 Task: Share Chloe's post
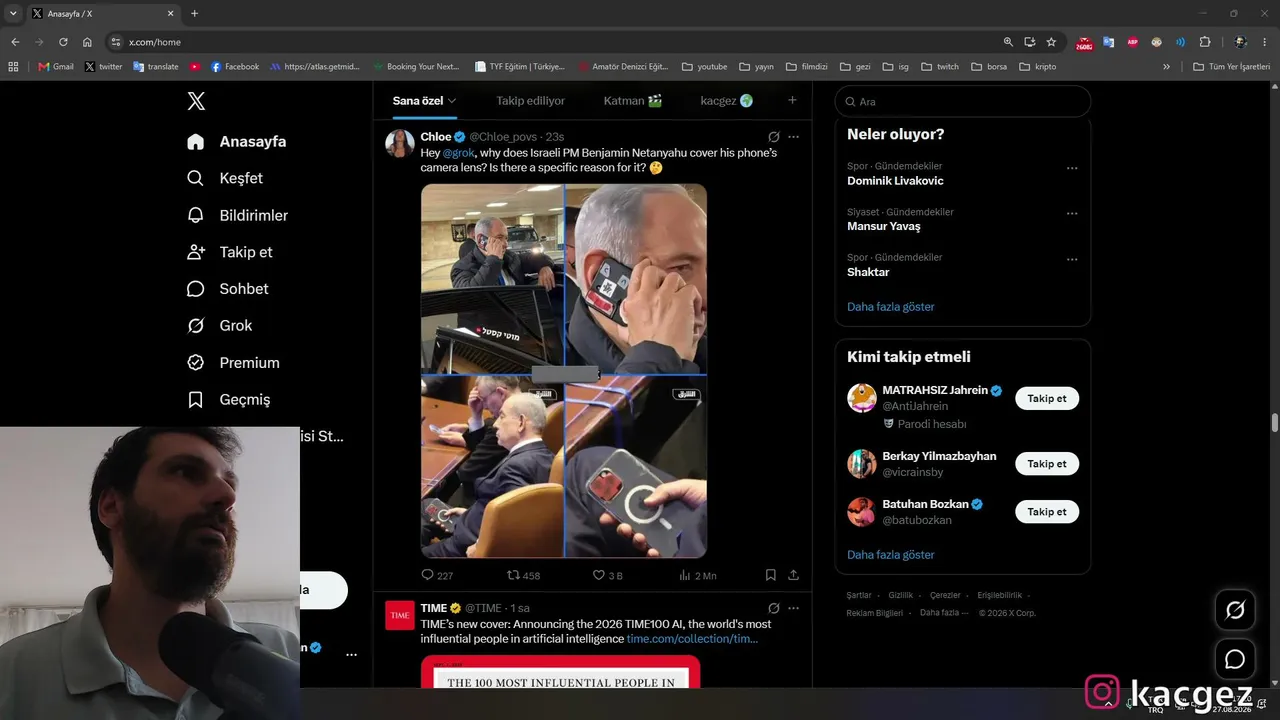click(794, 575)
